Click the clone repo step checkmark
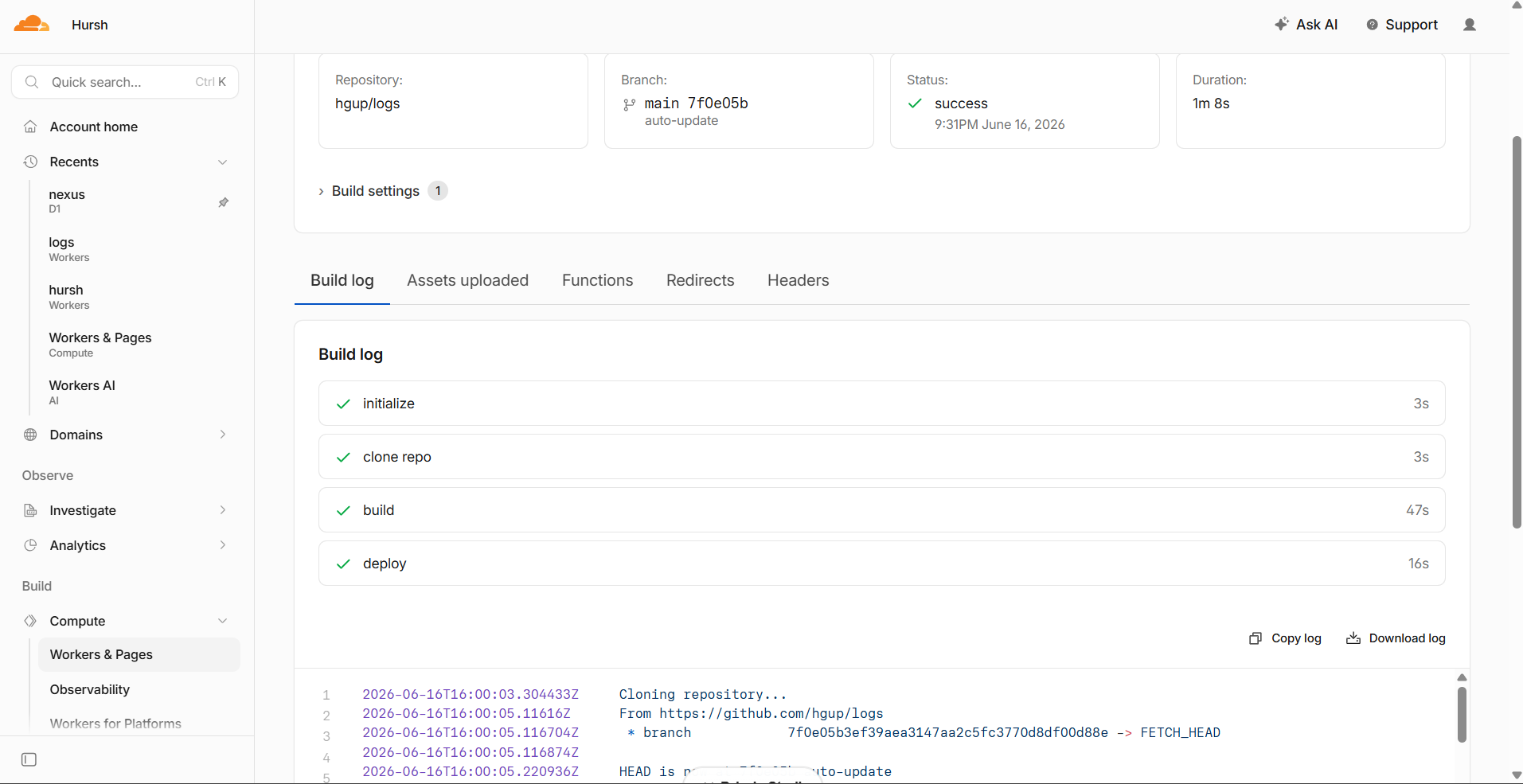This screenshot has height=784, width=1523. [x=343, y=457]
